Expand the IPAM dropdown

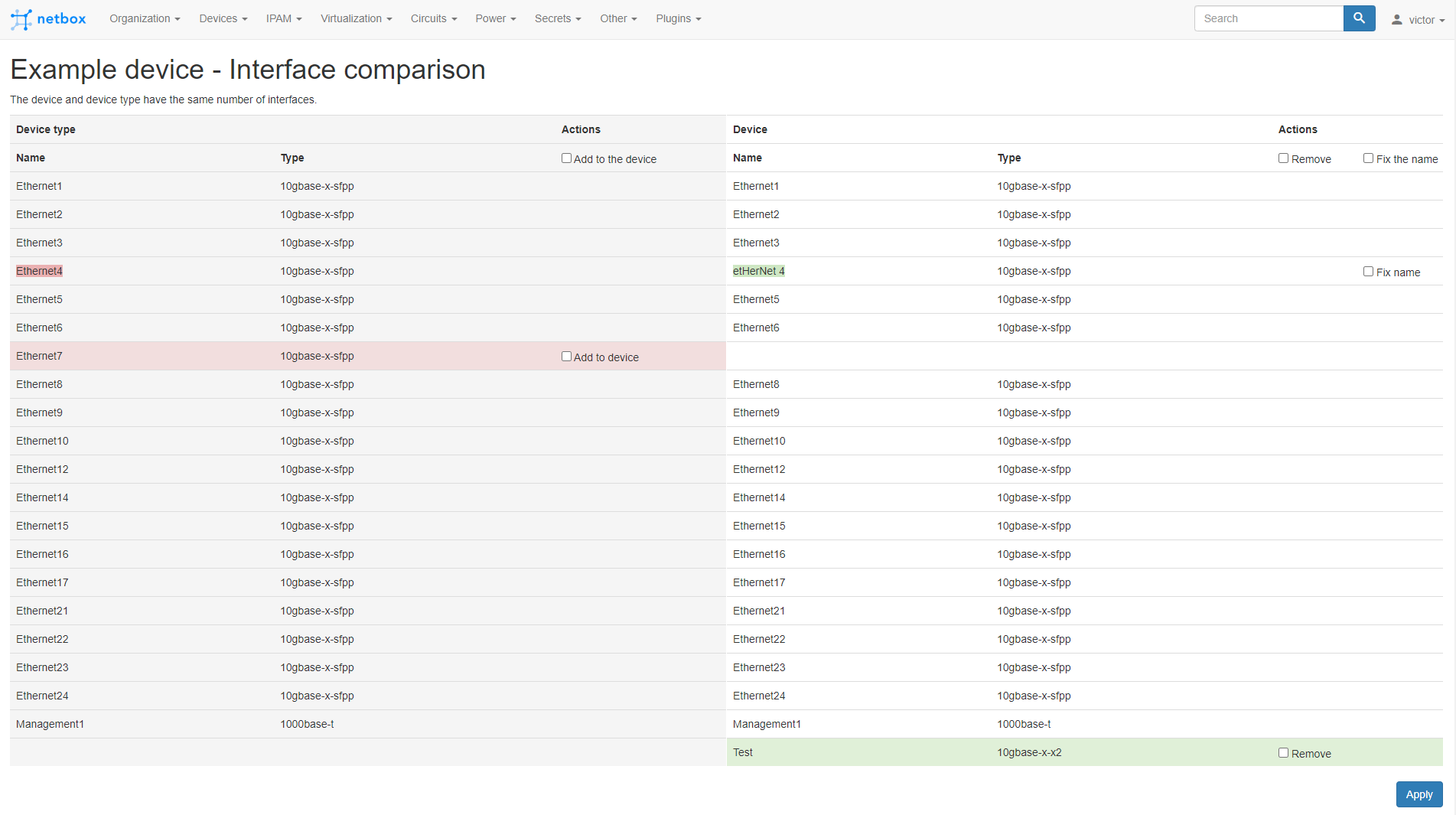tap(284, 18)
